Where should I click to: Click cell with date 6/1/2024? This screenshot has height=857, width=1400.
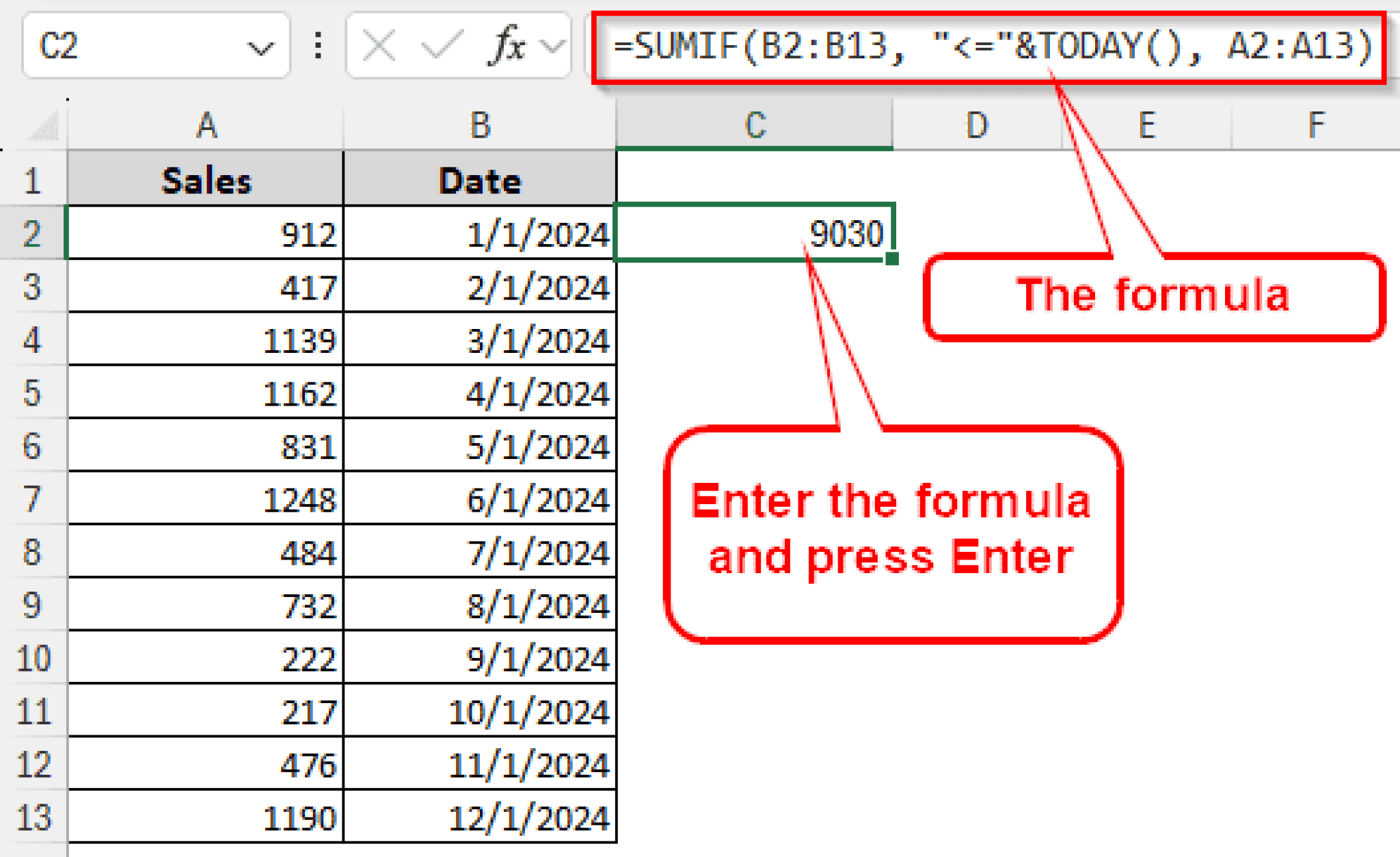480,499
